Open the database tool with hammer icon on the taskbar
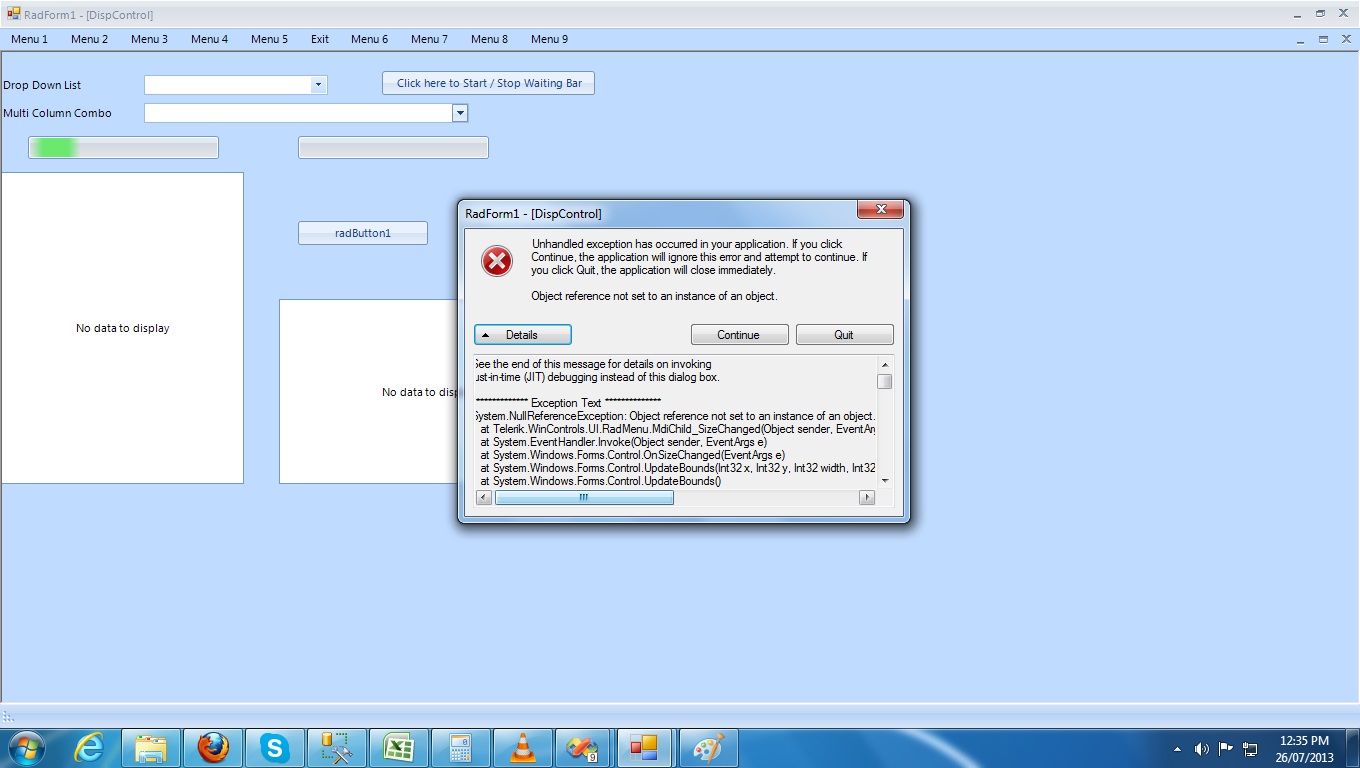 point(336,748)
